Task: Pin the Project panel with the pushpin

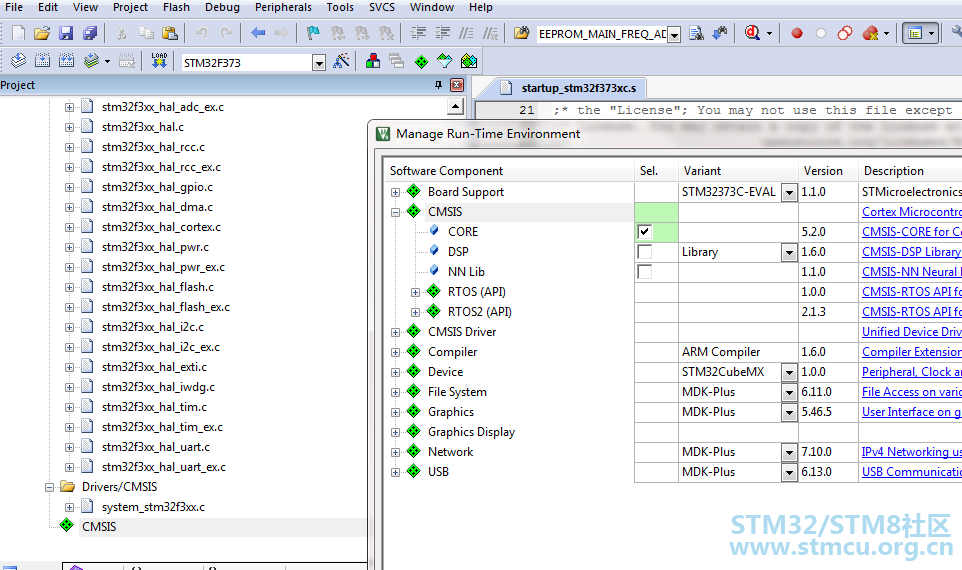Action: pos(438,85)
